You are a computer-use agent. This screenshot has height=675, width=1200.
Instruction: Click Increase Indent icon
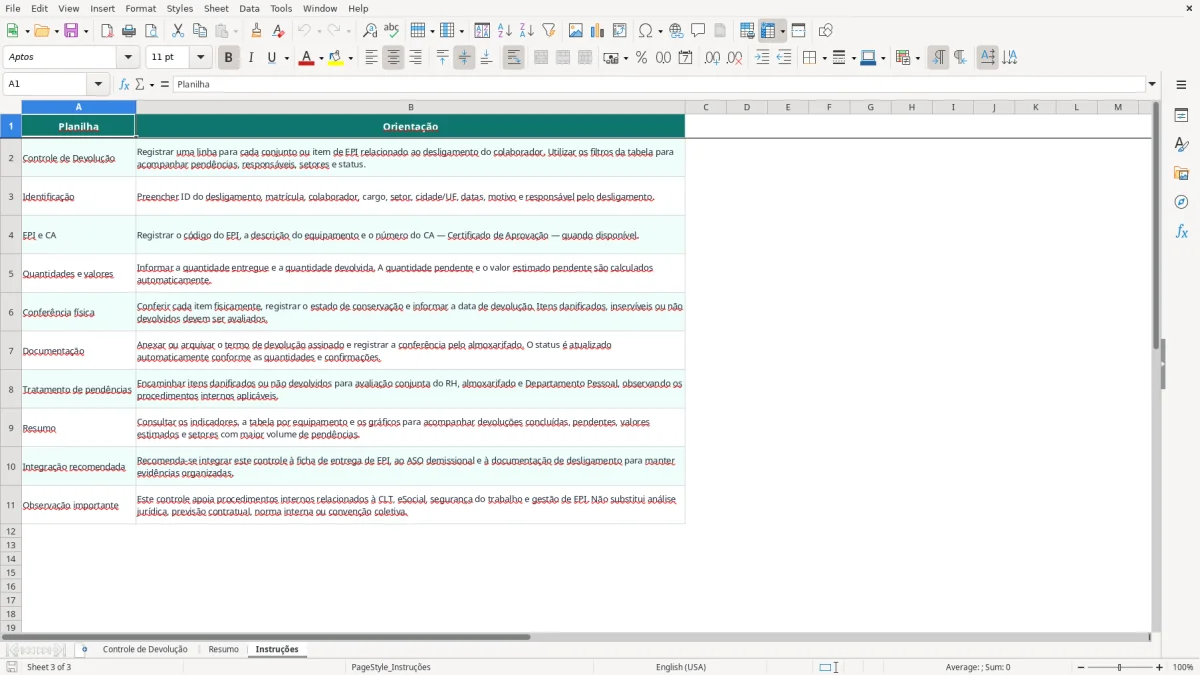point(762,58)
